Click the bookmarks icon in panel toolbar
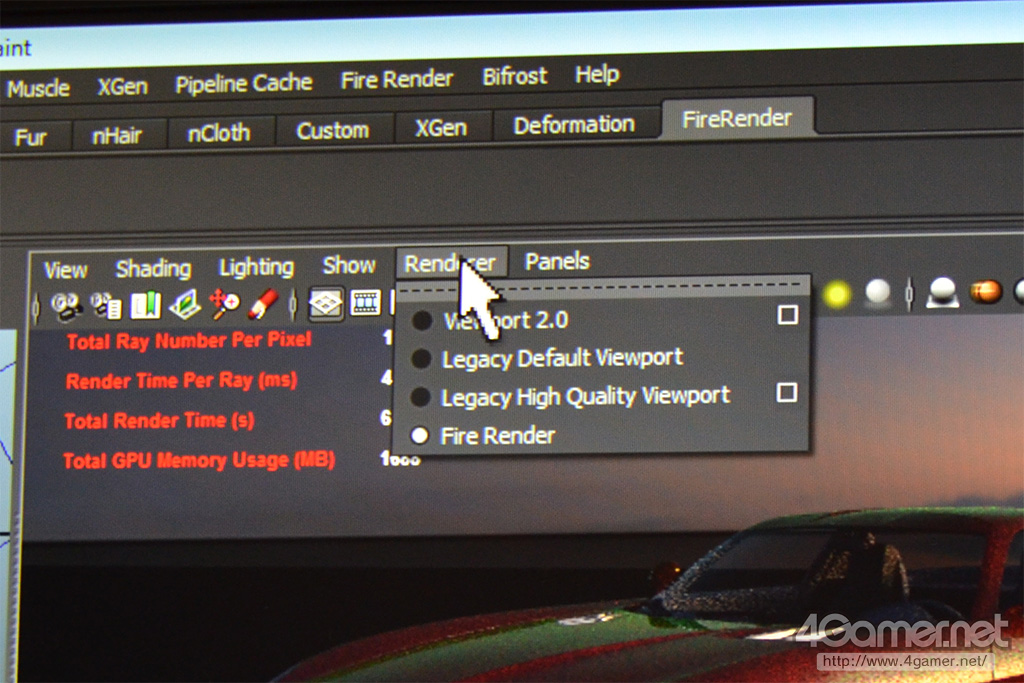The image size is (1024, 683). point(146,304)
